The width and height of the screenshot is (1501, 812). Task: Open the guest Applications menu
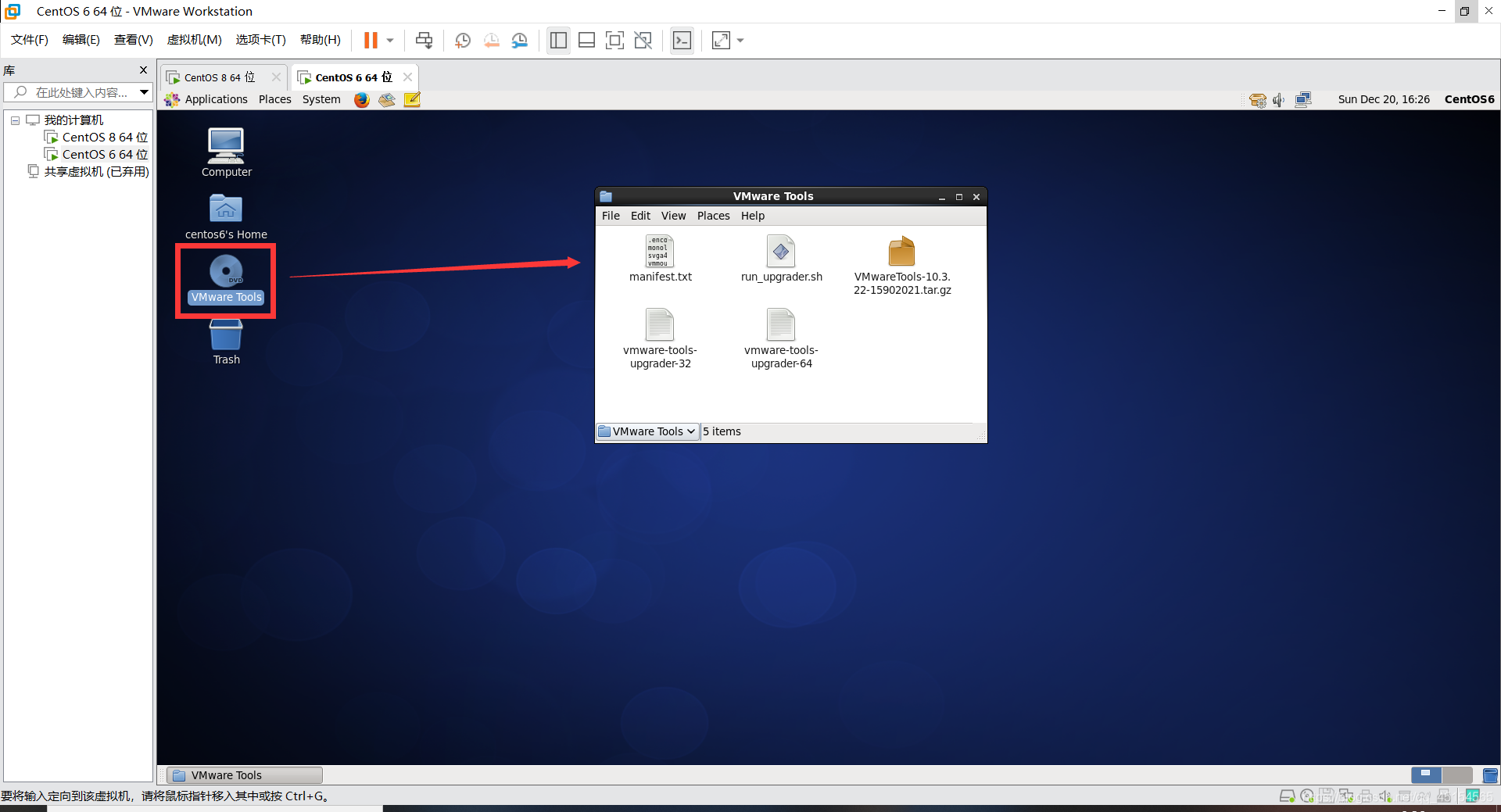tap(207, 99)
